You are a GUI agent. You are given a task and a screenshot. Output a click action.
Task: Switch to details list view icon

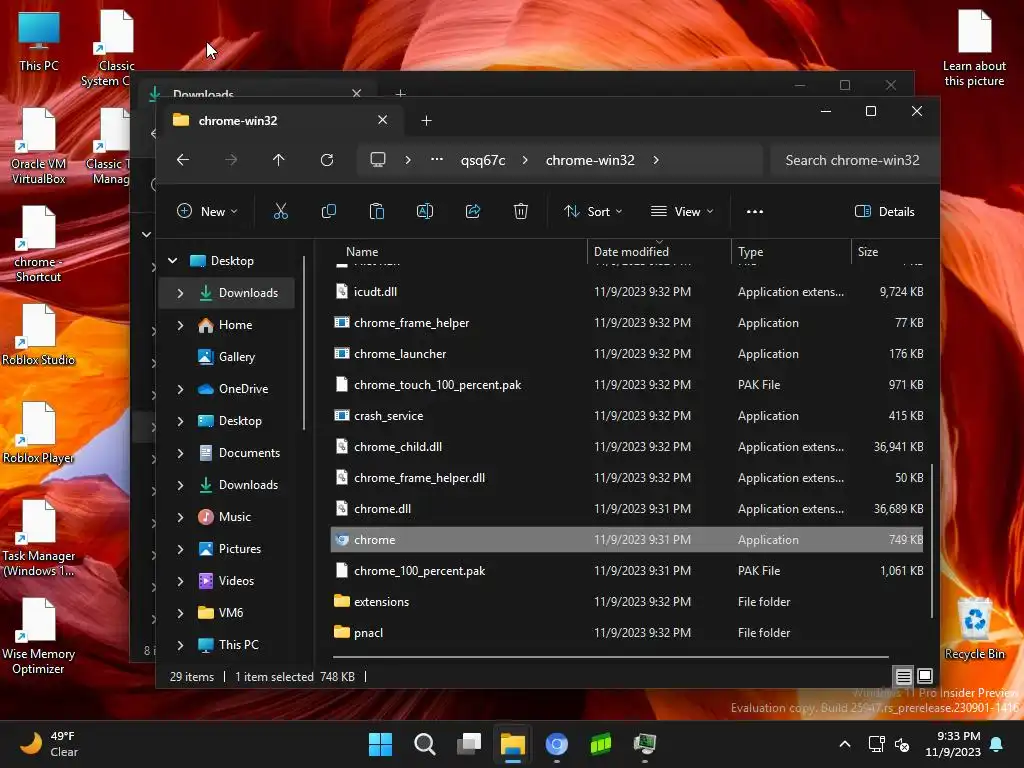click(903, 676)
